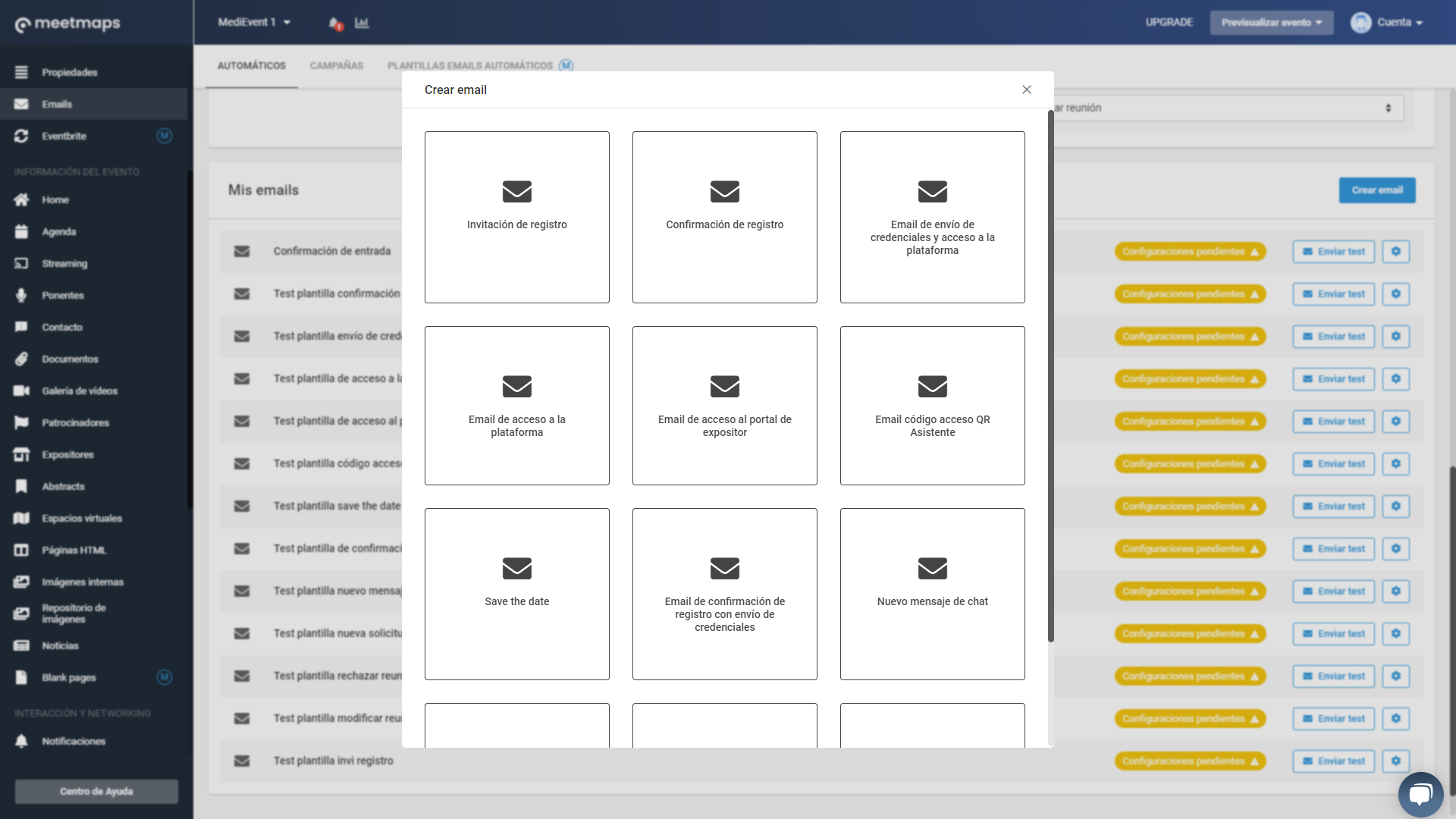
Task: Open Imágenes internas
Action: point(94,582)
